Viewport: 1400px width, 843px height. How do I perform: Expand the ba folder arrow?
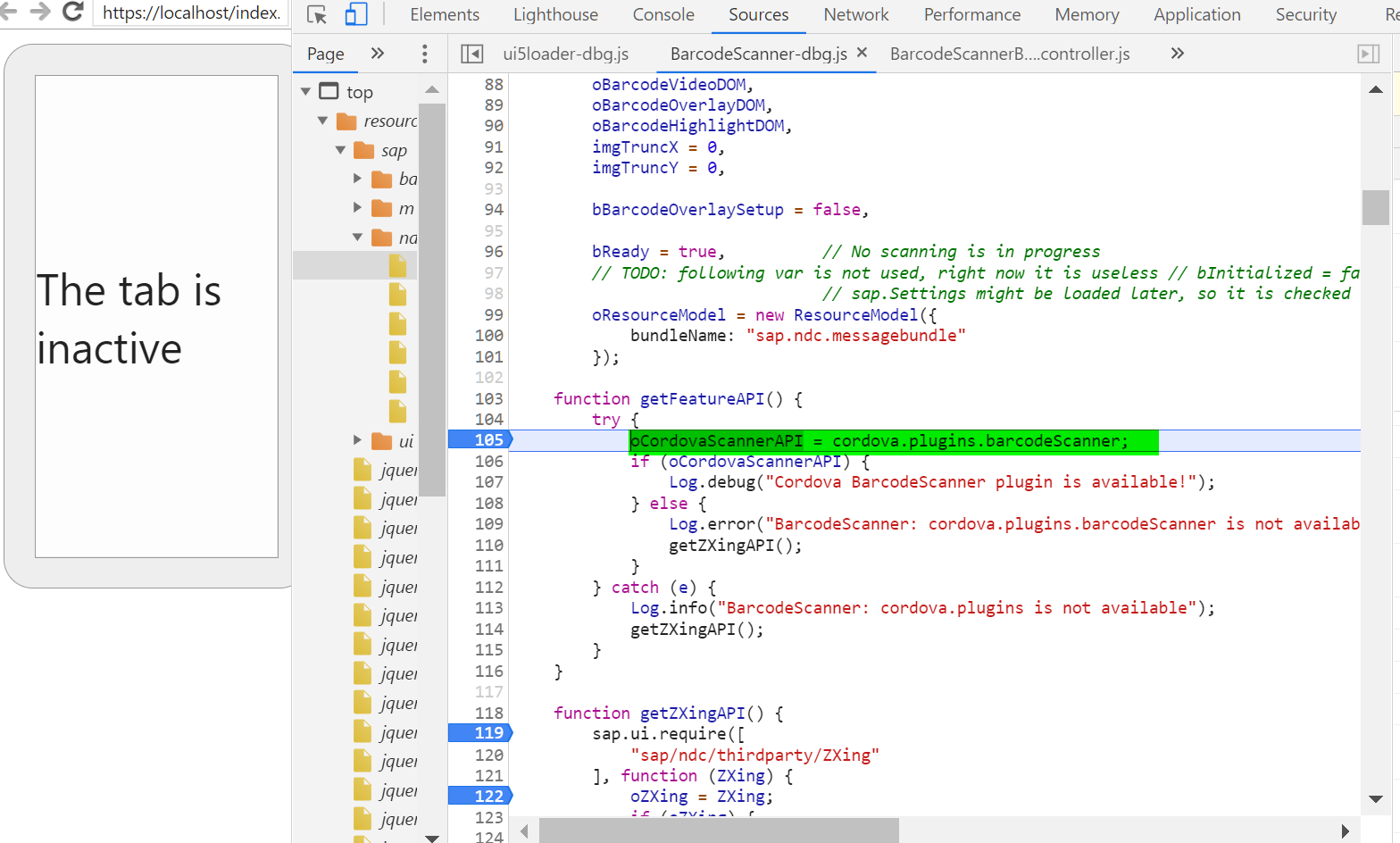click(357, 179)
